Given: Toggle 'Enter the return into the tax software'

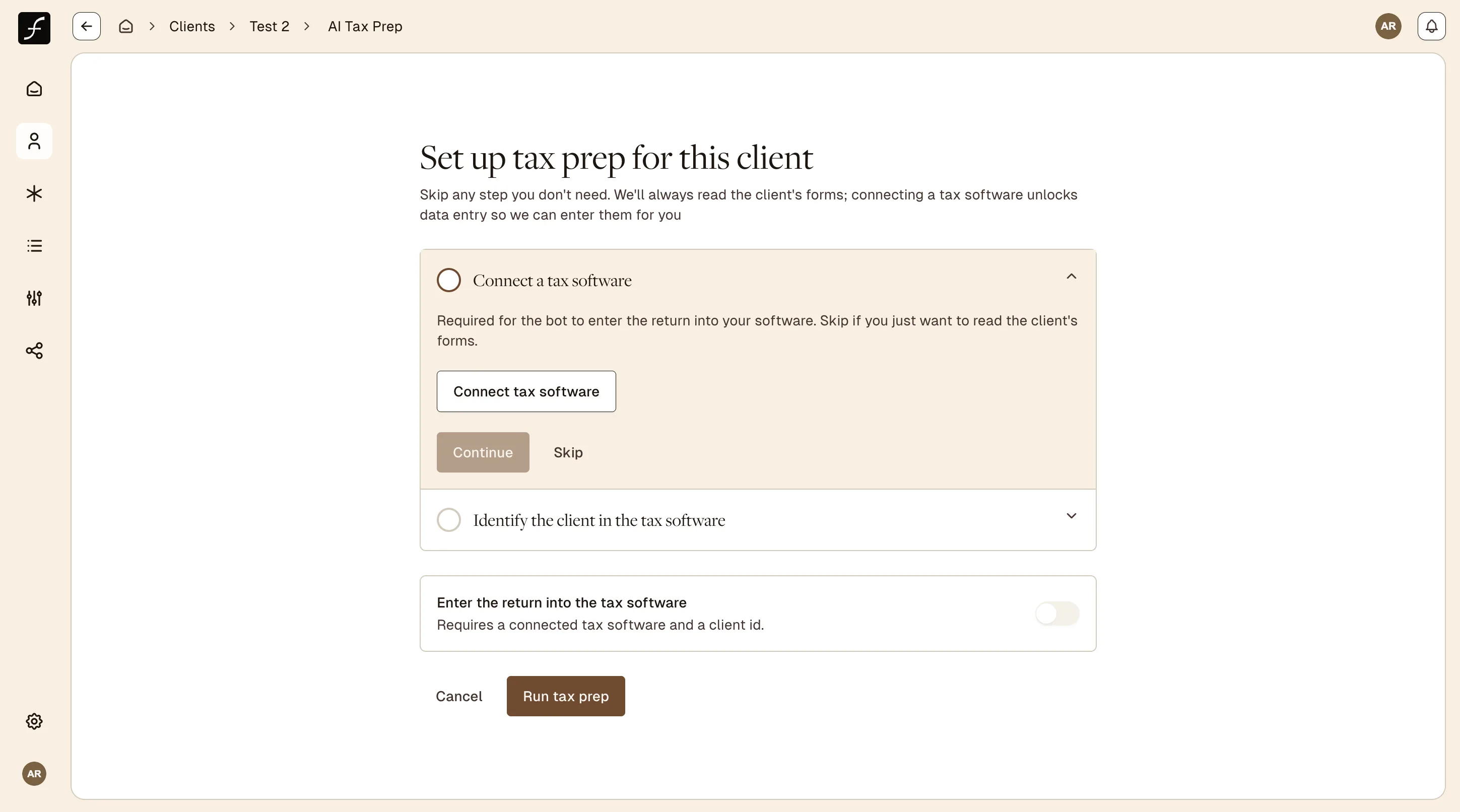Looking at the screenshot, I should 1057,613.
